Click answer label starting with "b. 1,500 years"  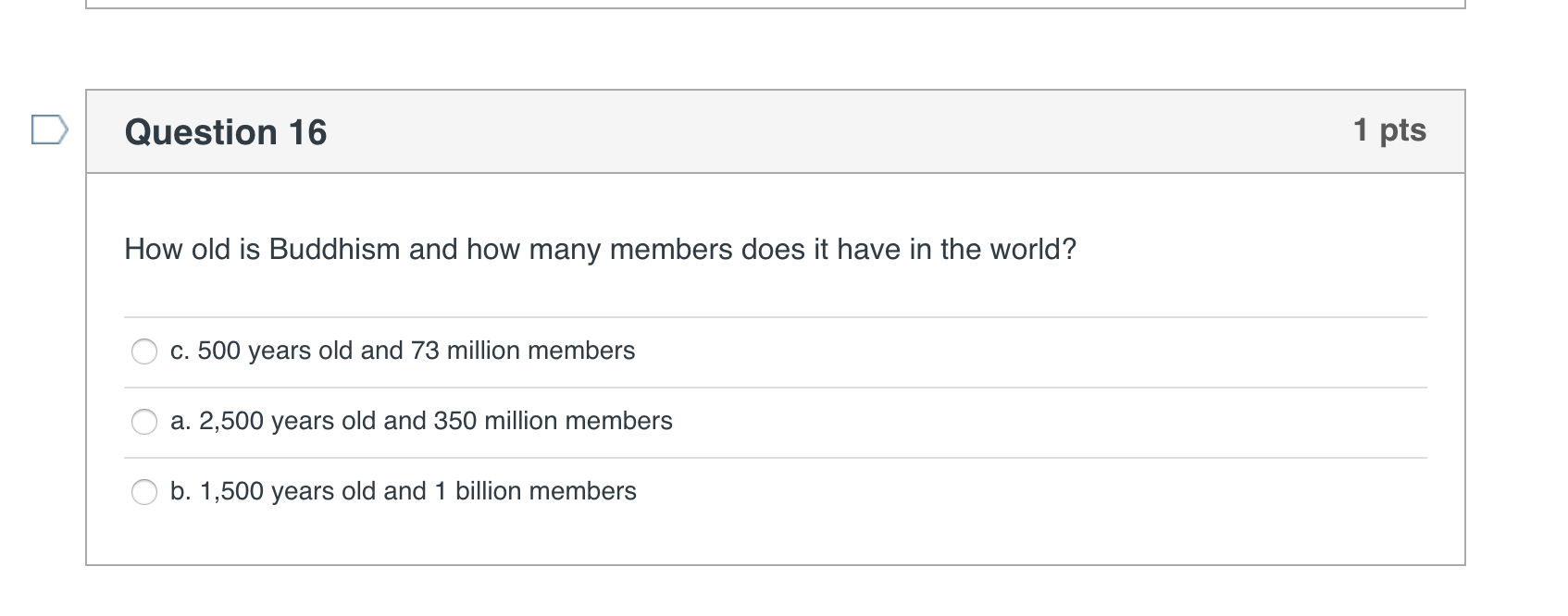pyautogui.click(x=404, y=491)
